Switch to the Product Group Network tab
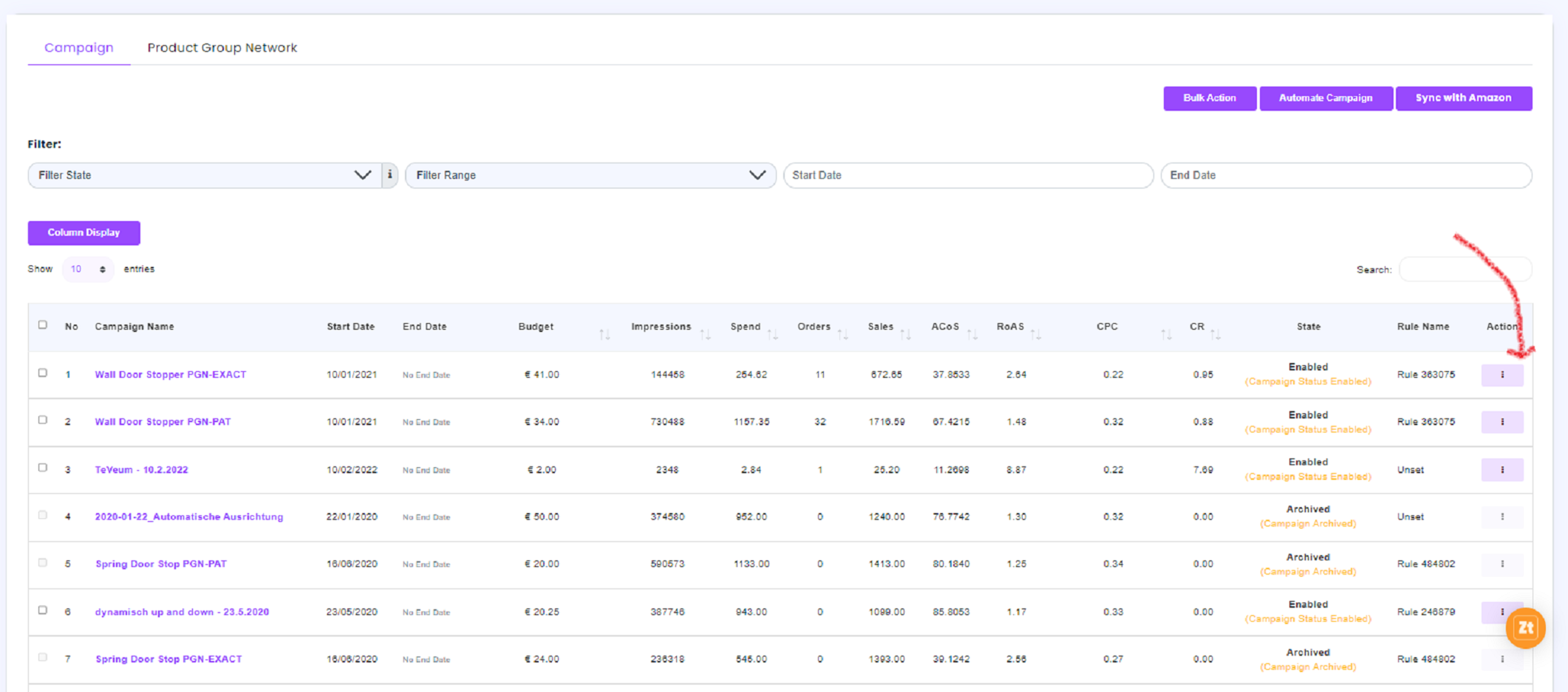The width and height of the screenshot is (1568, 692). tap(222, 48)
